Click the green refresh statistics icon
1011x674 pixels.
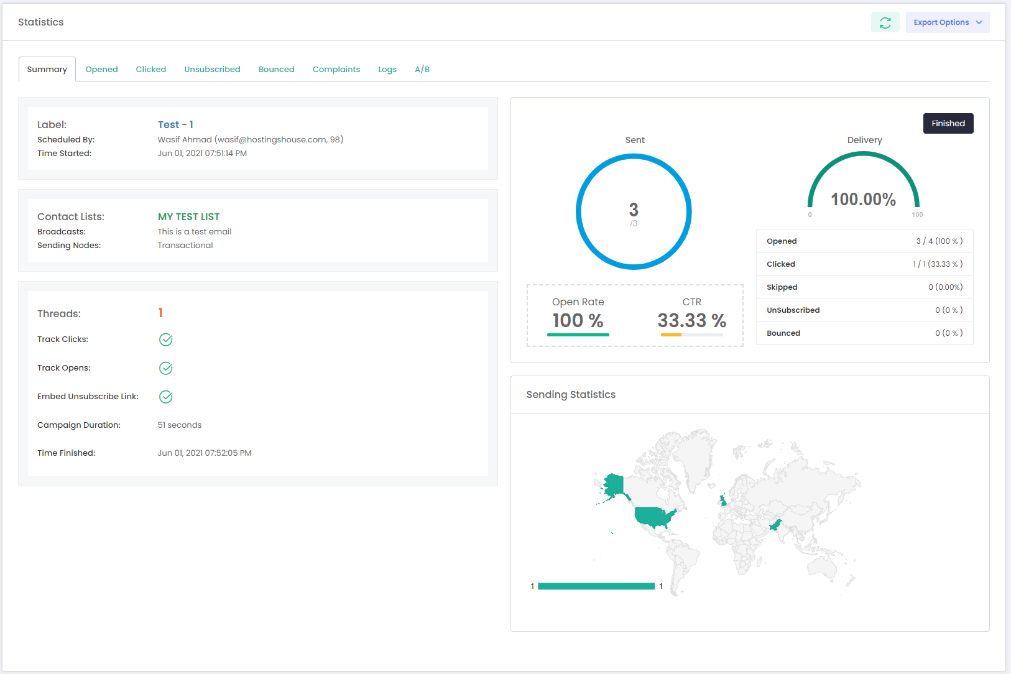click(885, 23)
